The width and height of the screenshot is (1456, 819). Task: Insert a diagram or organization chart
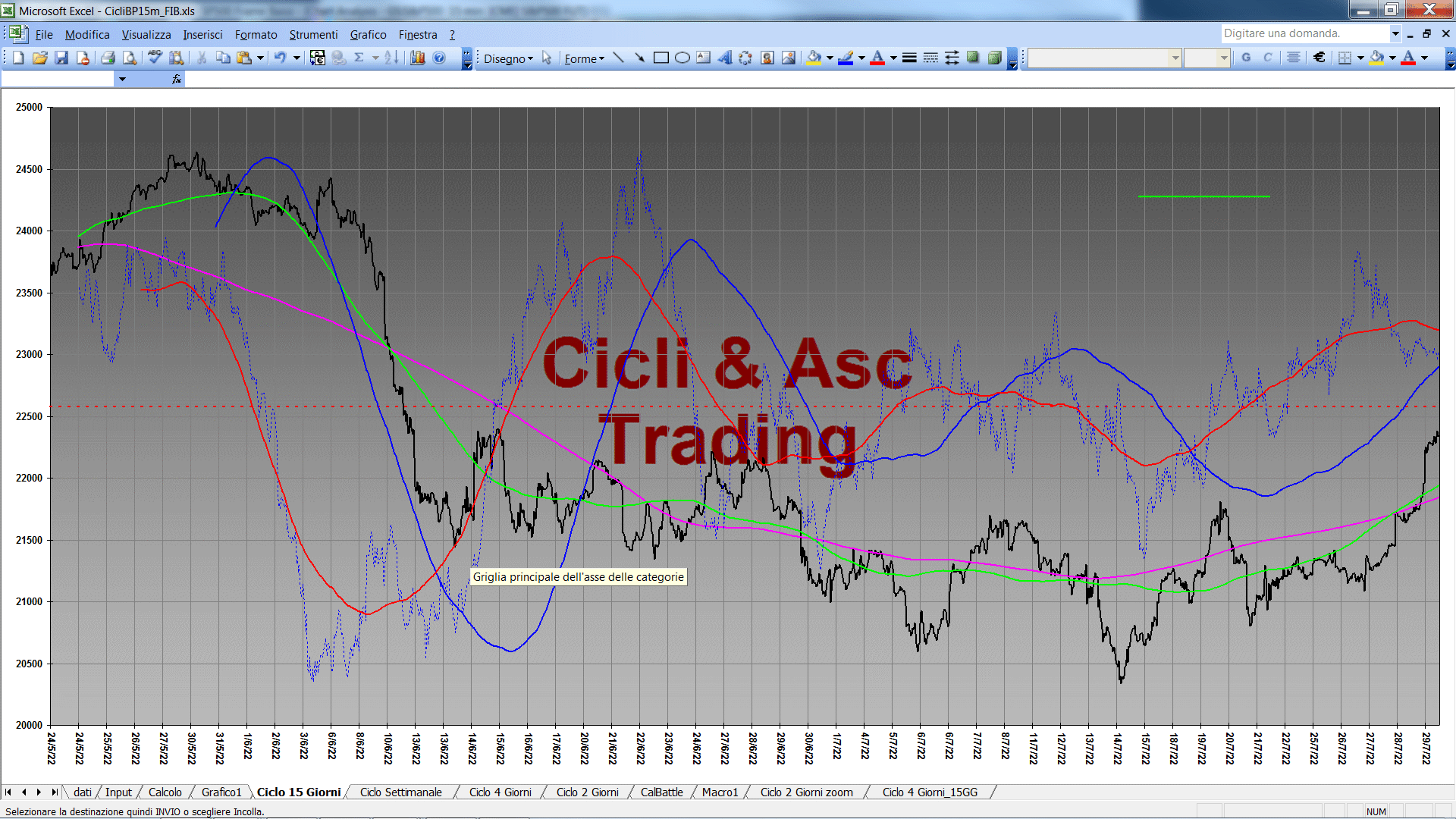tap(746, 58)
